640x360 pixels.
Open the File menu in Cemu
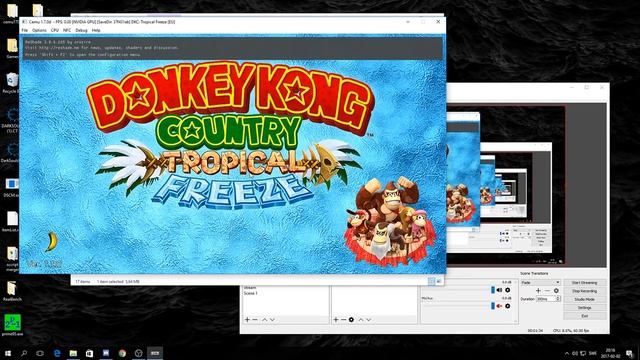[24, 30]
